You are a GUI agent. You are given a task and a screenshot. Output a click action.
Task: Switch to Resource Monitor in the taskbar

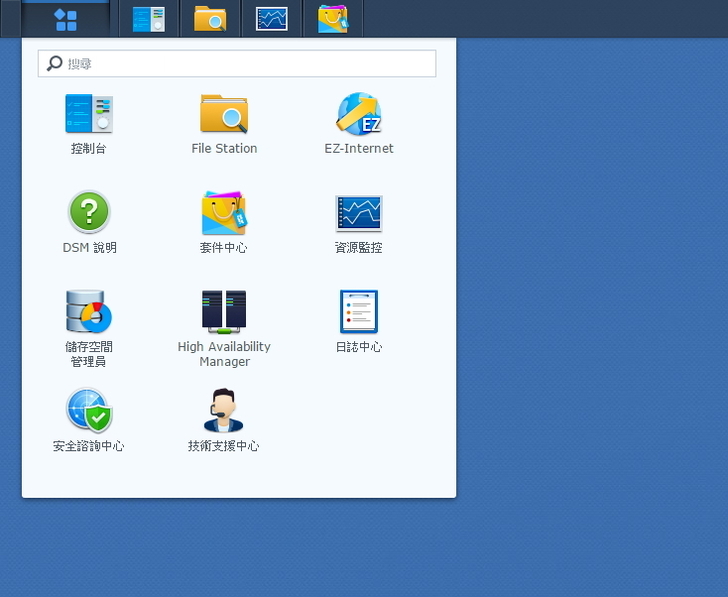click(x=272, y=19)
